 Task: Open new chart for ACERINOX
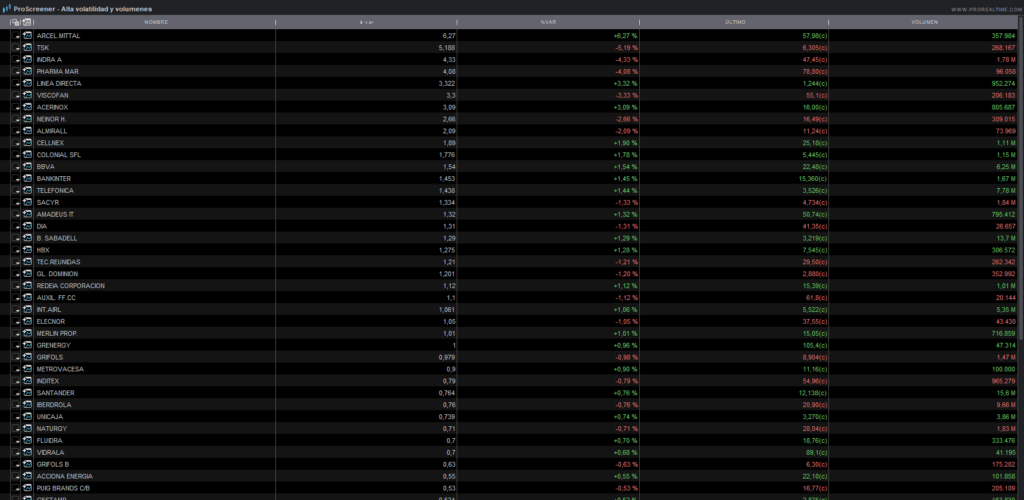[27, 107]
